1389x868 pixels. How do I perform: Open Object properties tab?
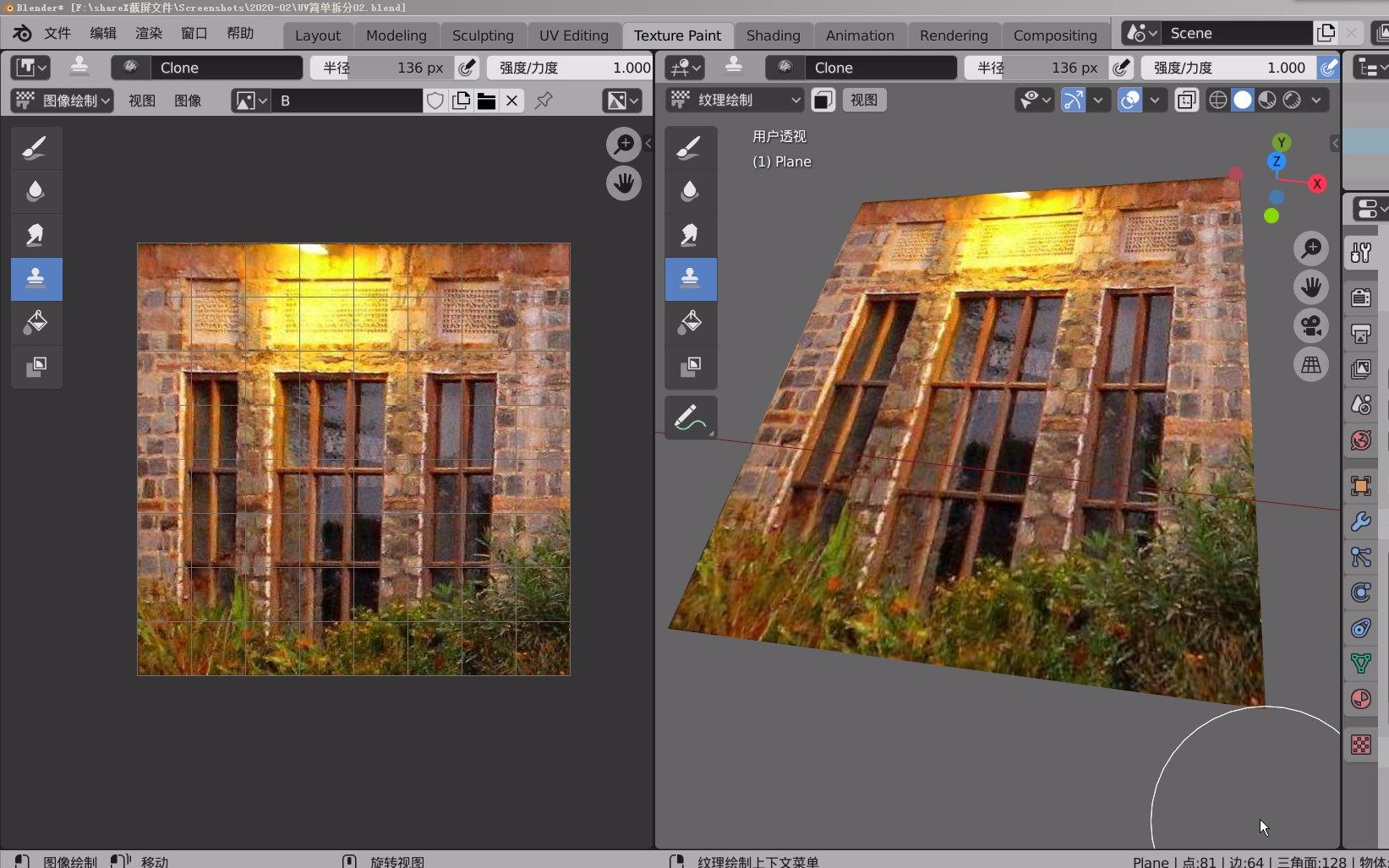click(1361, 486)
